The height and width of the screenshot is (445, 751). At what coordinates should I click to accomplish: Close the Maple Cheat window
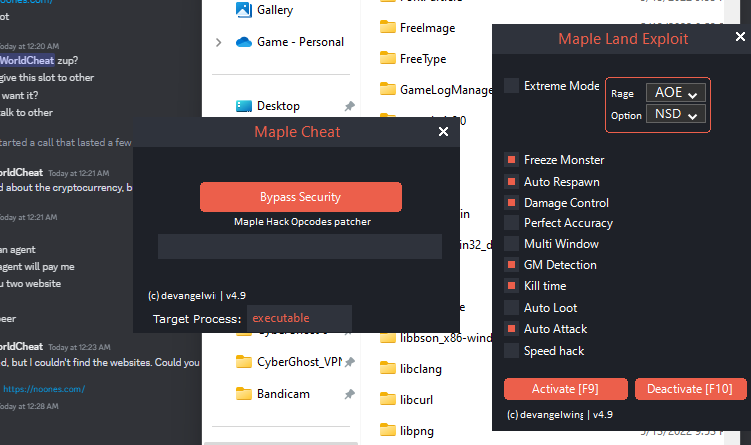click(x=443, y=131)
